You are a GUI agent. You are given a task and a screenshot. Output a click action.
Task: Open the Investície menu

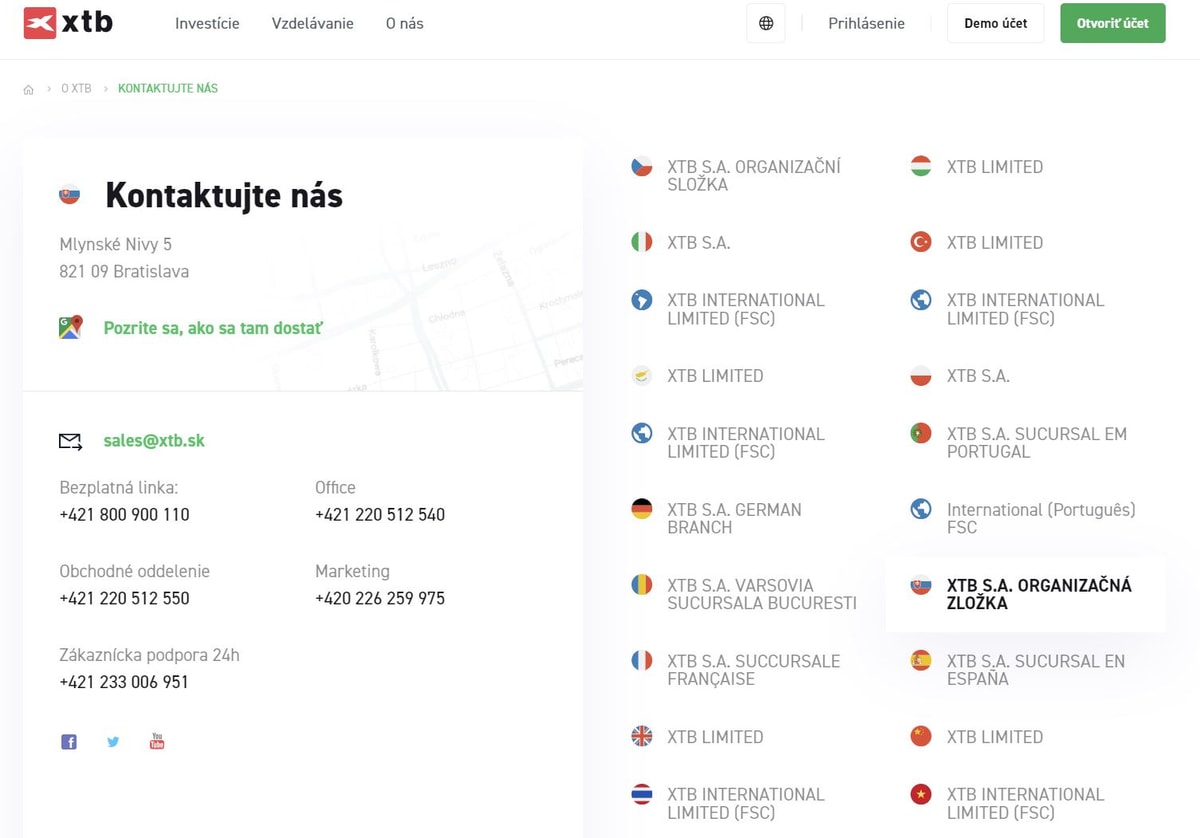tap(207, 23)
